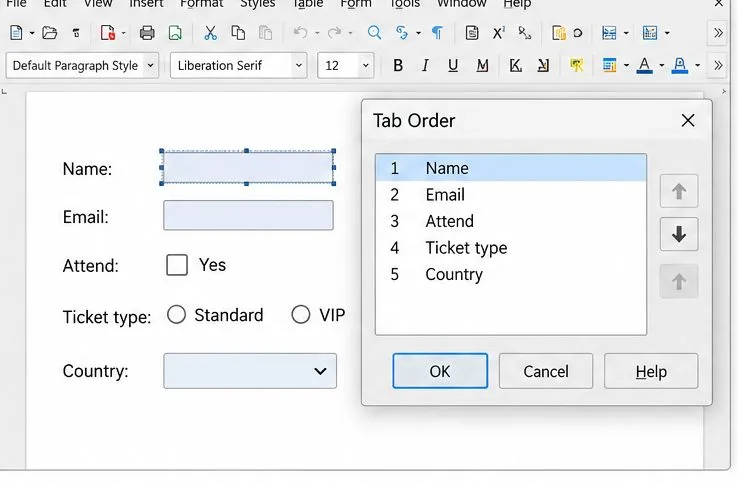Click the New document icon
738x482 pixels.
click(16, 33)
